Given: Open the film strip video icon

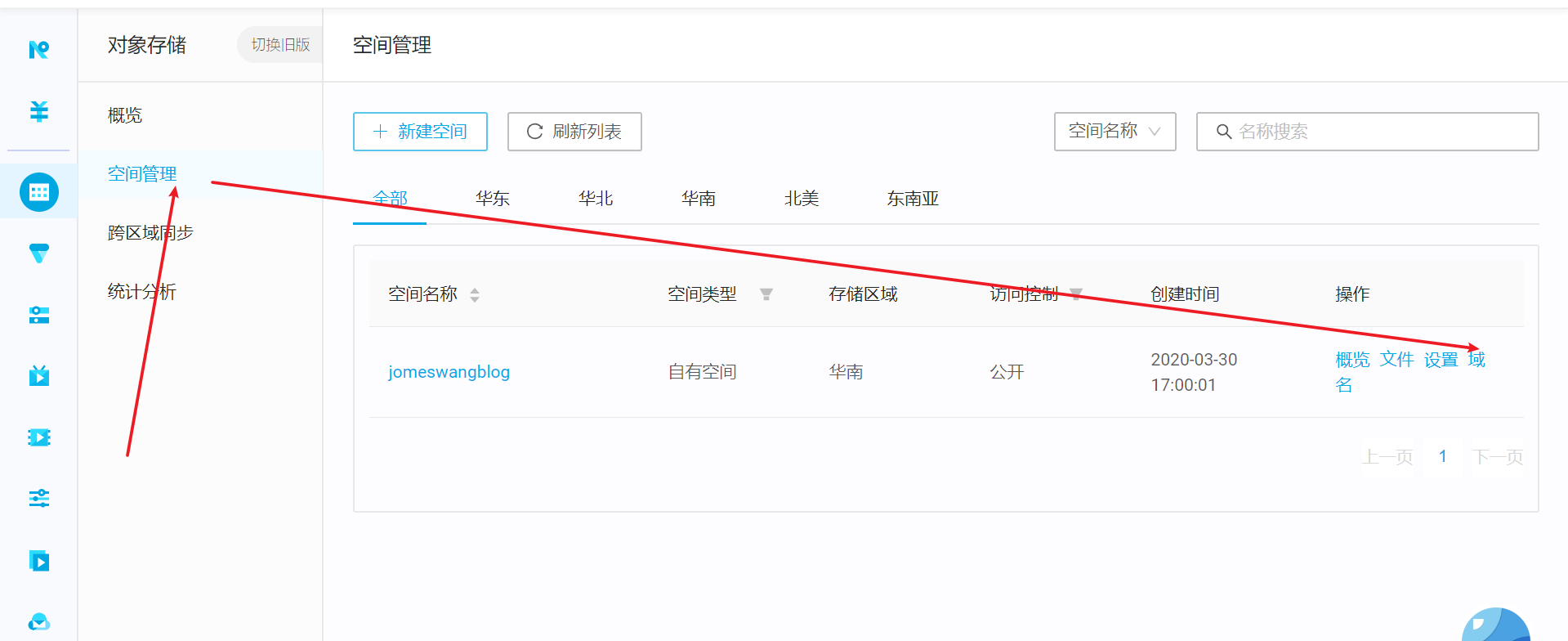Looking at the screenshot, I should tap(38, 437).
